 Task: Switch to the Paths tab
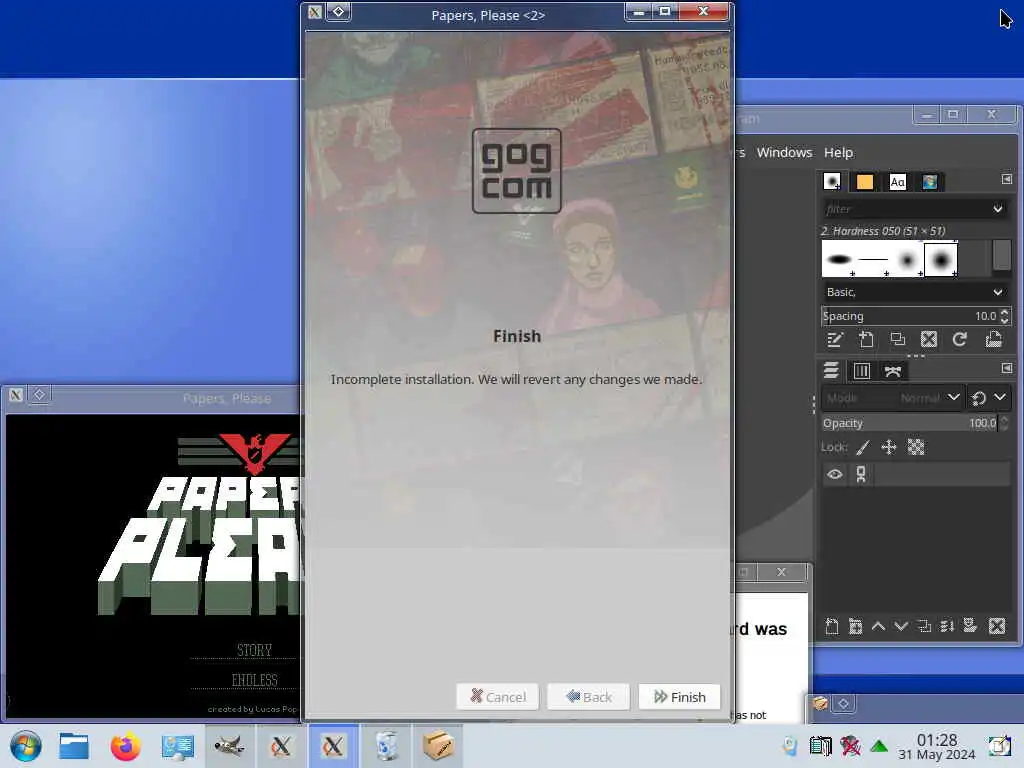click(x=893, y=371)
